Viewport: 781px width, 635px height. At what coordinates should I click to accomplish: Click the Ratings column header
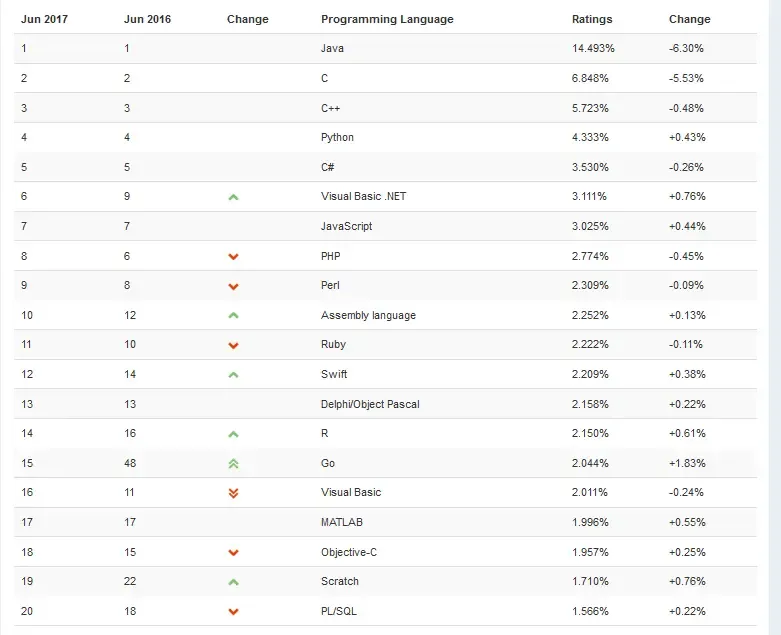click(592, 19)
